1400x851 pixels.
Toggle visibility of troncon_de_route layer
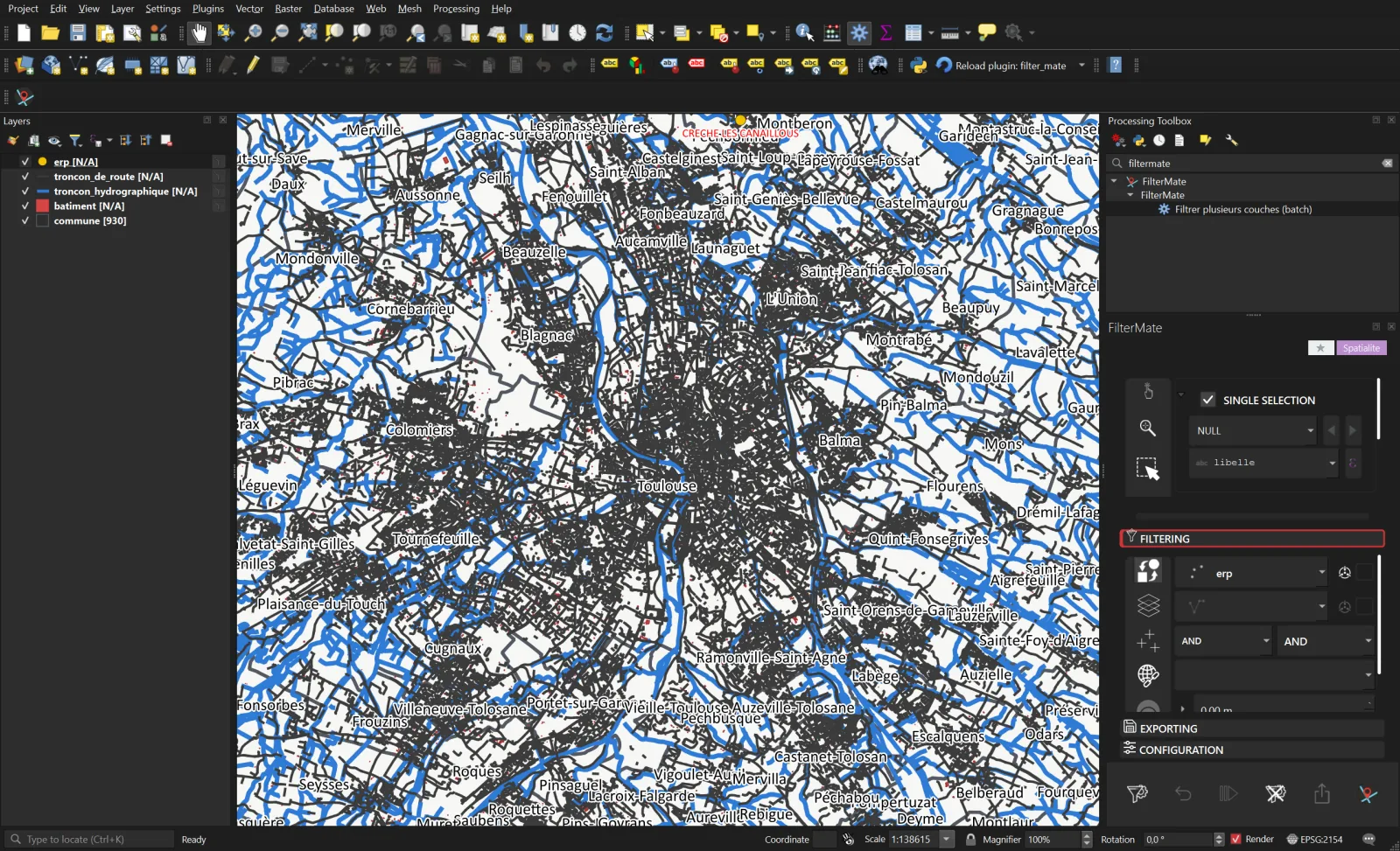[x=25, y=177]
